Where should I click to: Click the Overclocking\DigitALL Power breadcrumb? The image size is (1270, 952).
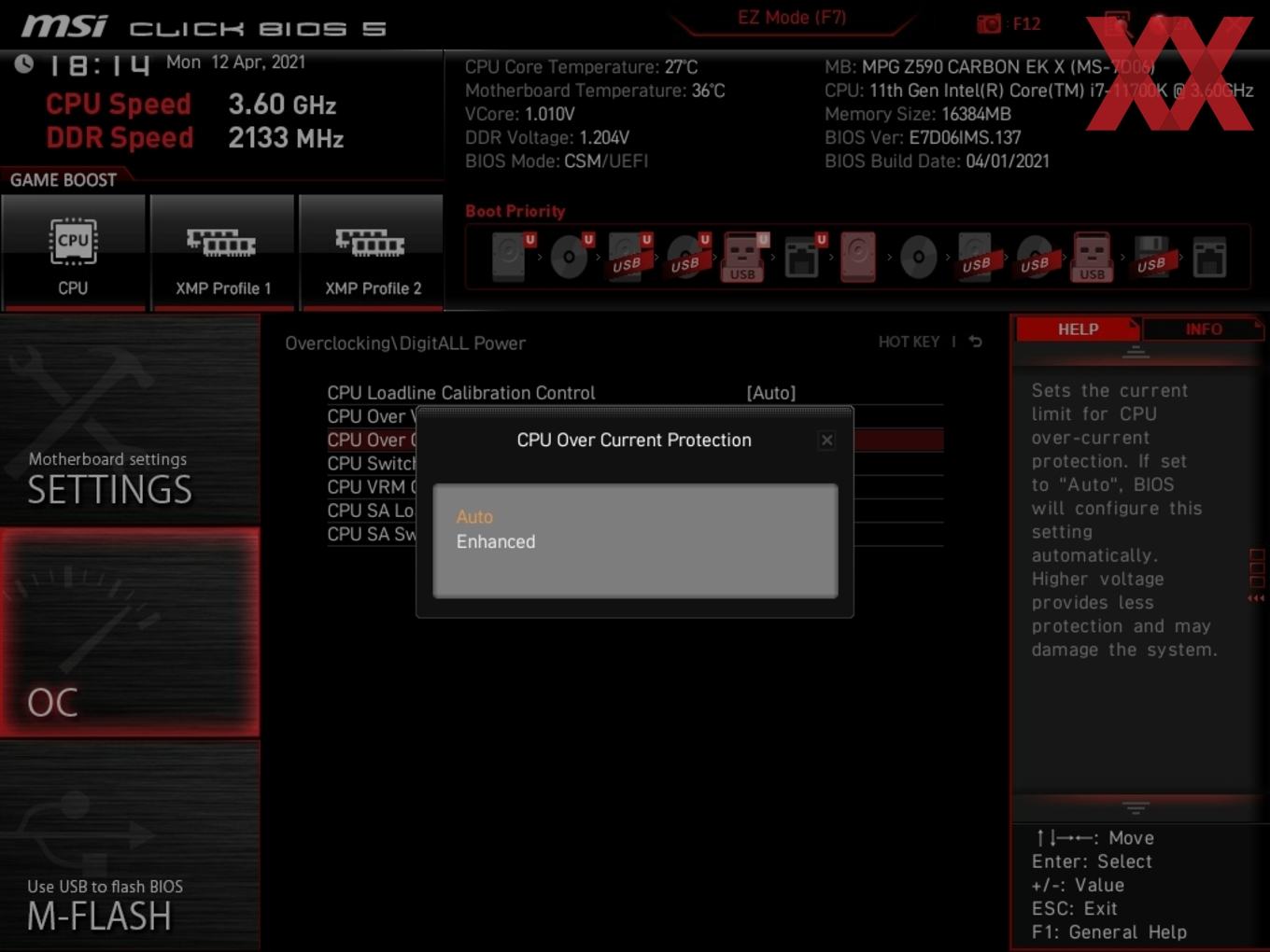pyautogui.click(x=405, y=343)
